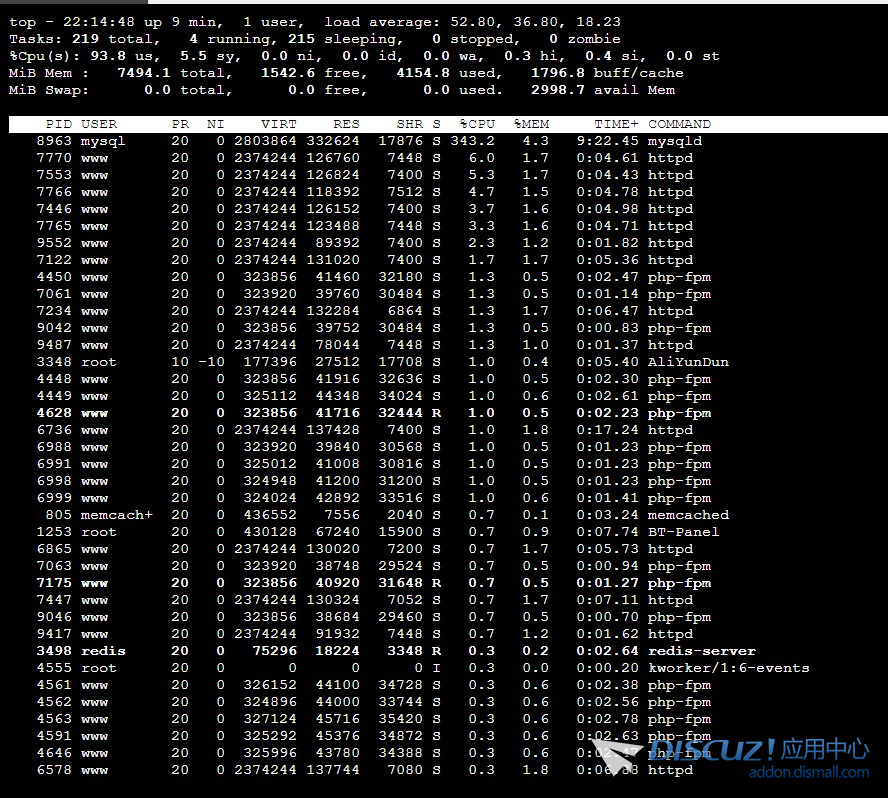This screenshot has width=888, height=798.
Task: Select the TIME+ column header
Action: tap(616, 124)
